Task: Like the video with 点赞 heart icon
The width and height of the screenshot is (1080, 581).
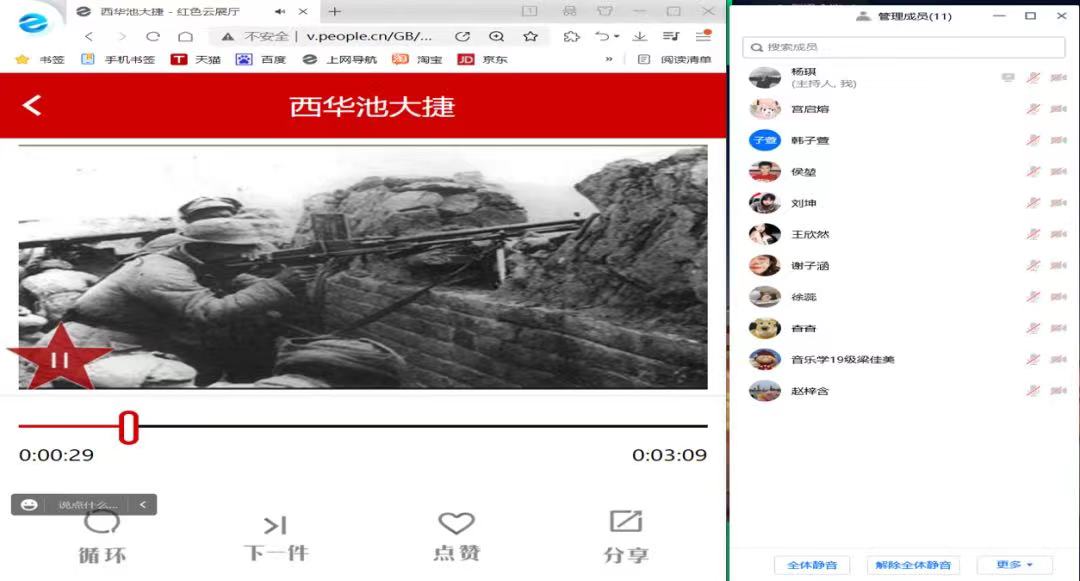Action: tap(456, 523)
